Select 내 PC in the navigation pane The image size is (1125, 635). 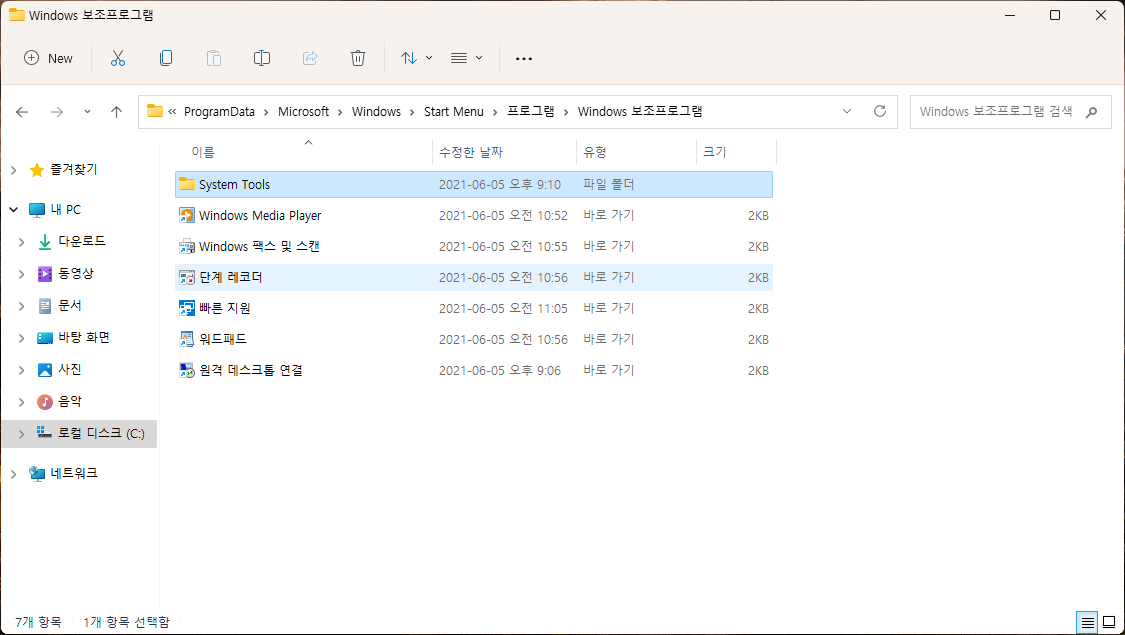tap(66, 210)
